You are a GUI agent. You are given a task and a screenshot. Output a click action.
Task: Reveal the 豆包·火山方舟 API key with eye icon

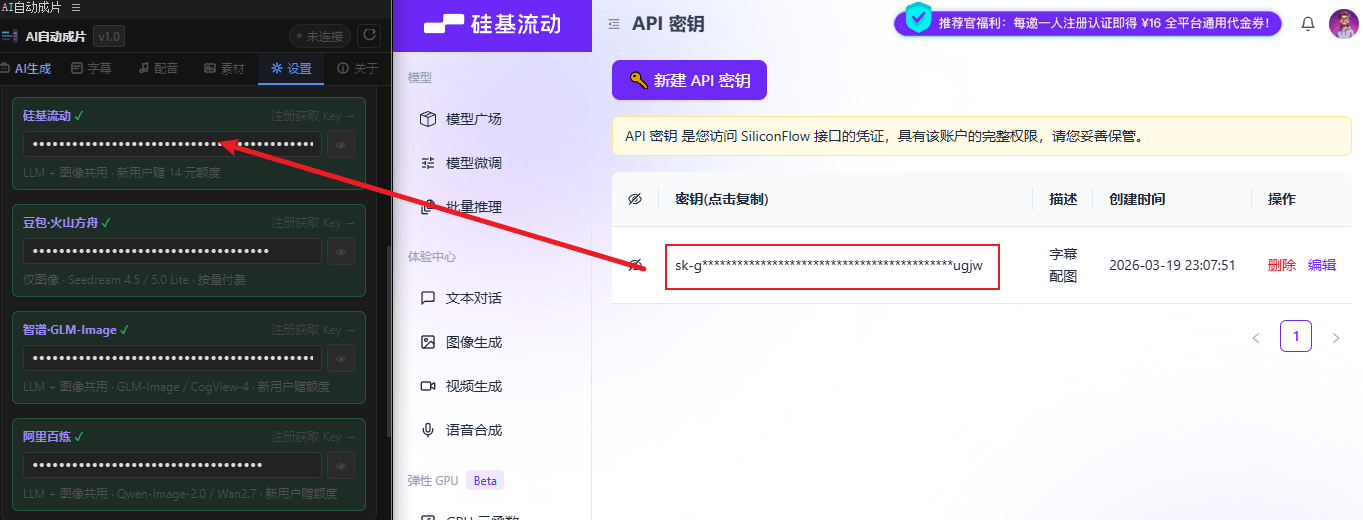click(x=341, y=251)
